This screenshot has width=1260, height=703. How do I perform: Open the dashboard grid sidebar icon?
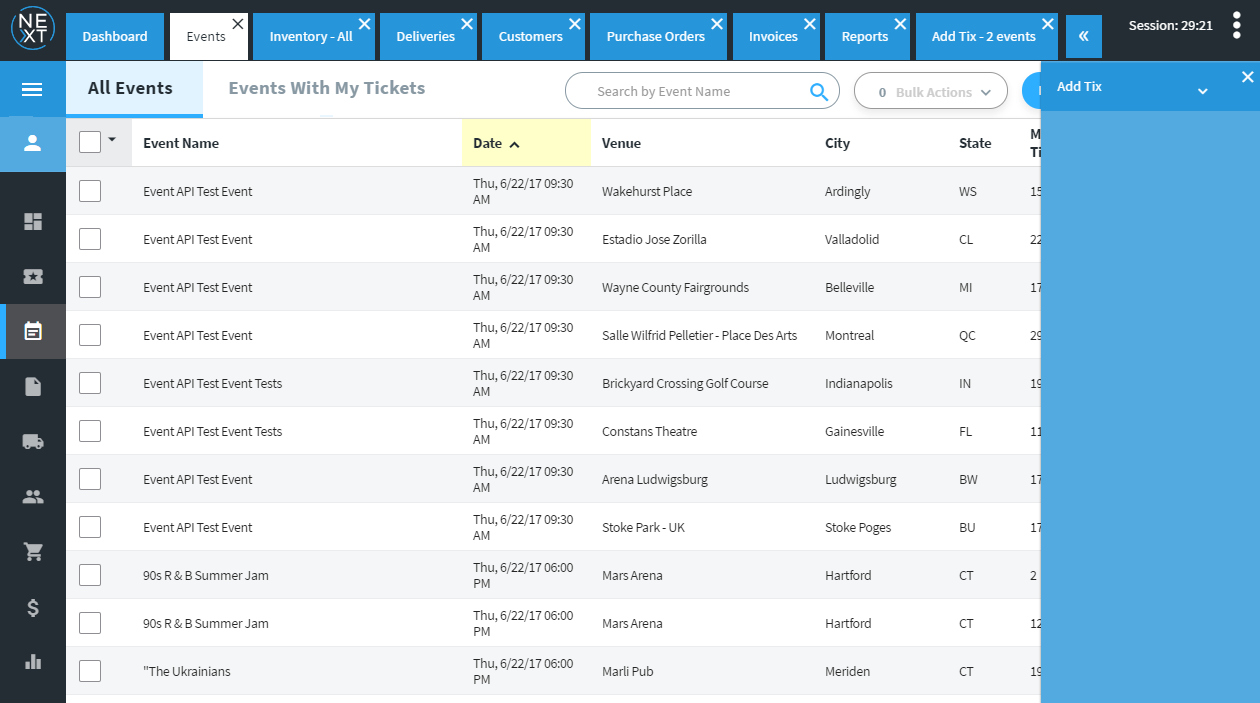pos(33,222)
